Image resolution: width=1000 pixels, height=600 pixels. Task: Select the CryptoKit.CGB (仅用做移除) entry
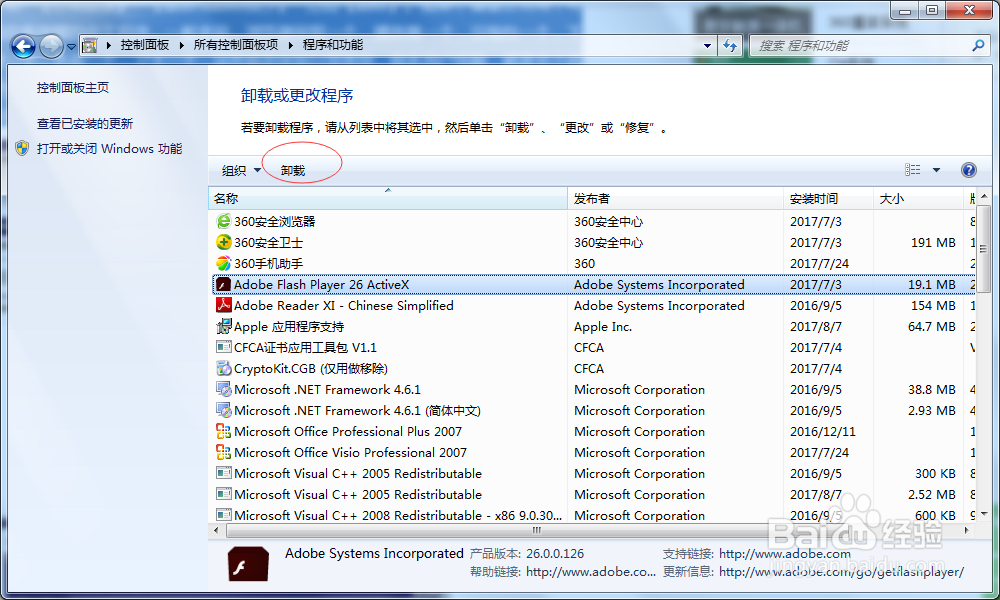point(311,369)
